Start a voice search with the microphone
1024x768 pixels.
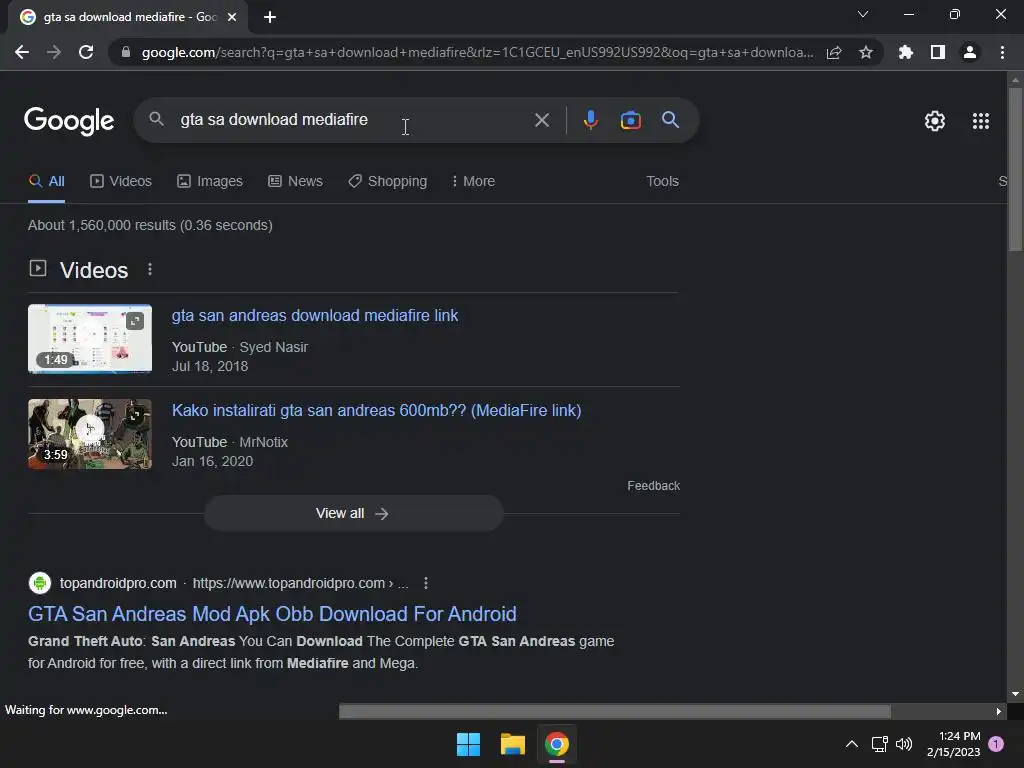(590, 120)
